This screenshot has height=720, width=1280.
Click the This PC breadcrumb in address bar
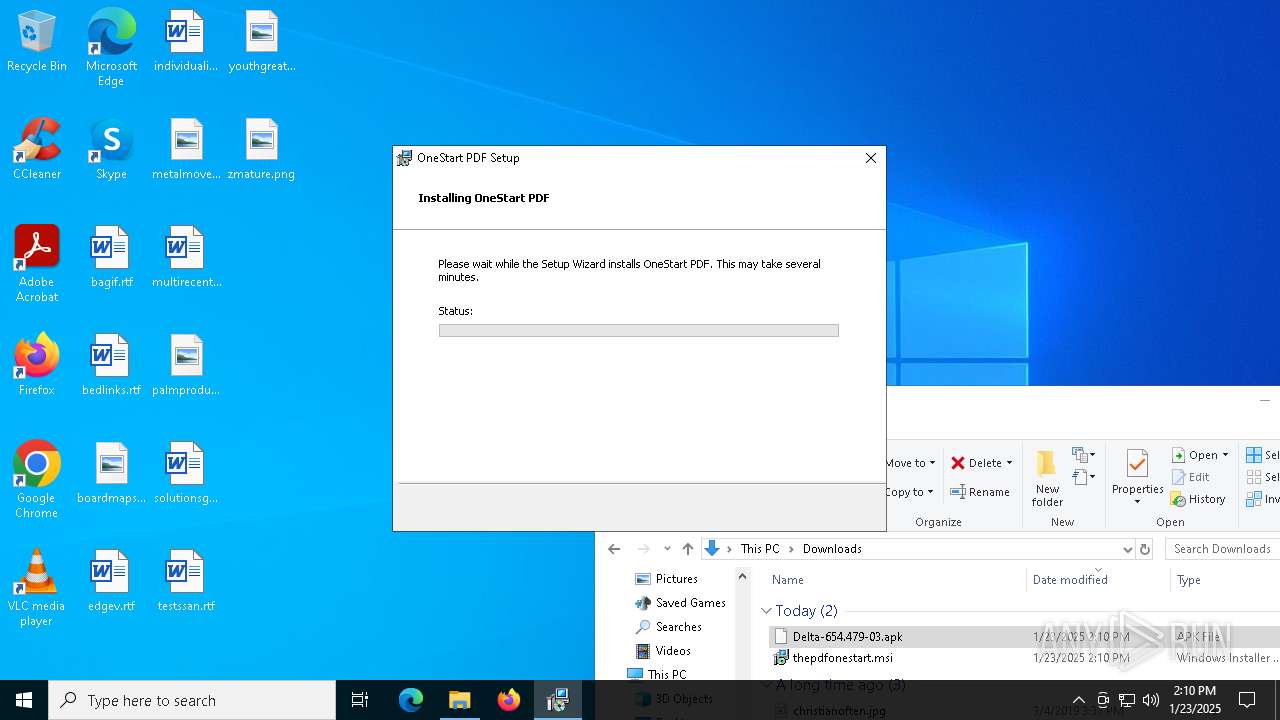760,549
